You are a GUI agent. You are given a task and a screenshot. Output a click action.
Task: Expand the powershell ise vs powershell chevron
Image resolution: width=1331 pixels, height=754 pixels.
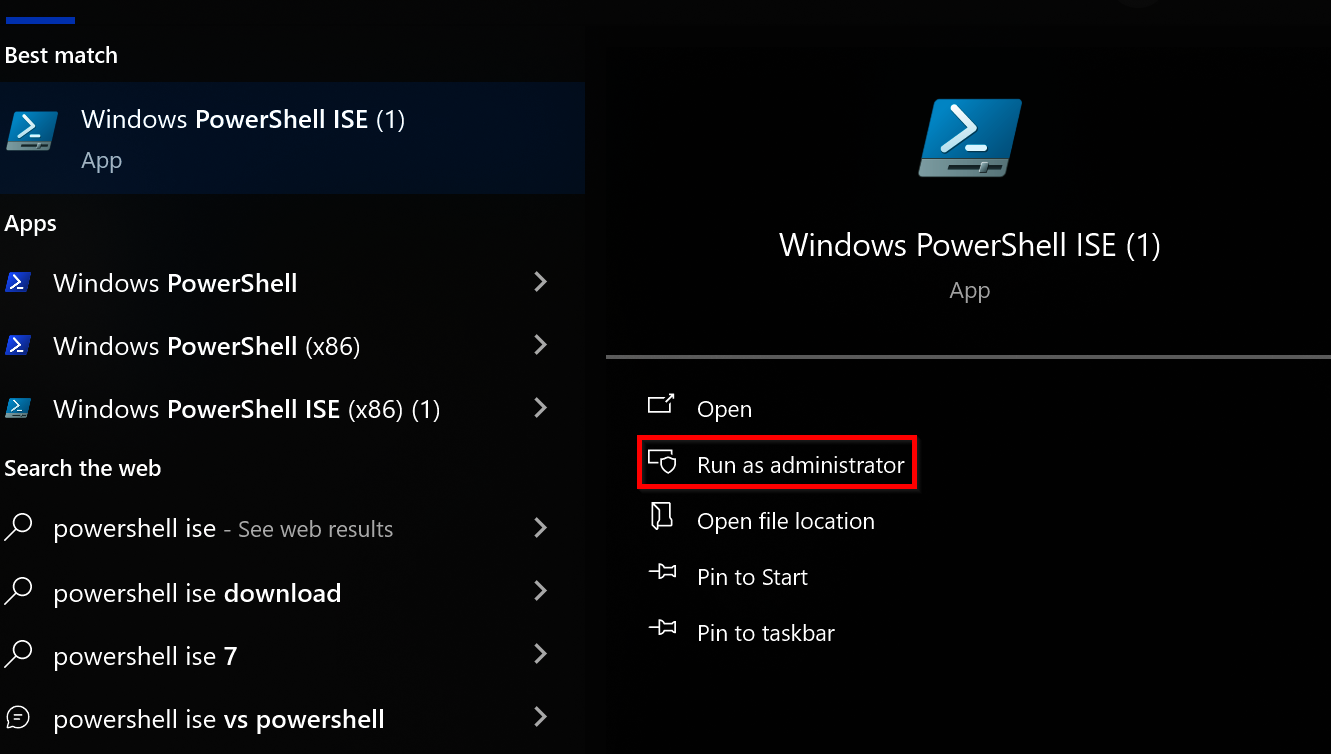click(x=540, y=718)
